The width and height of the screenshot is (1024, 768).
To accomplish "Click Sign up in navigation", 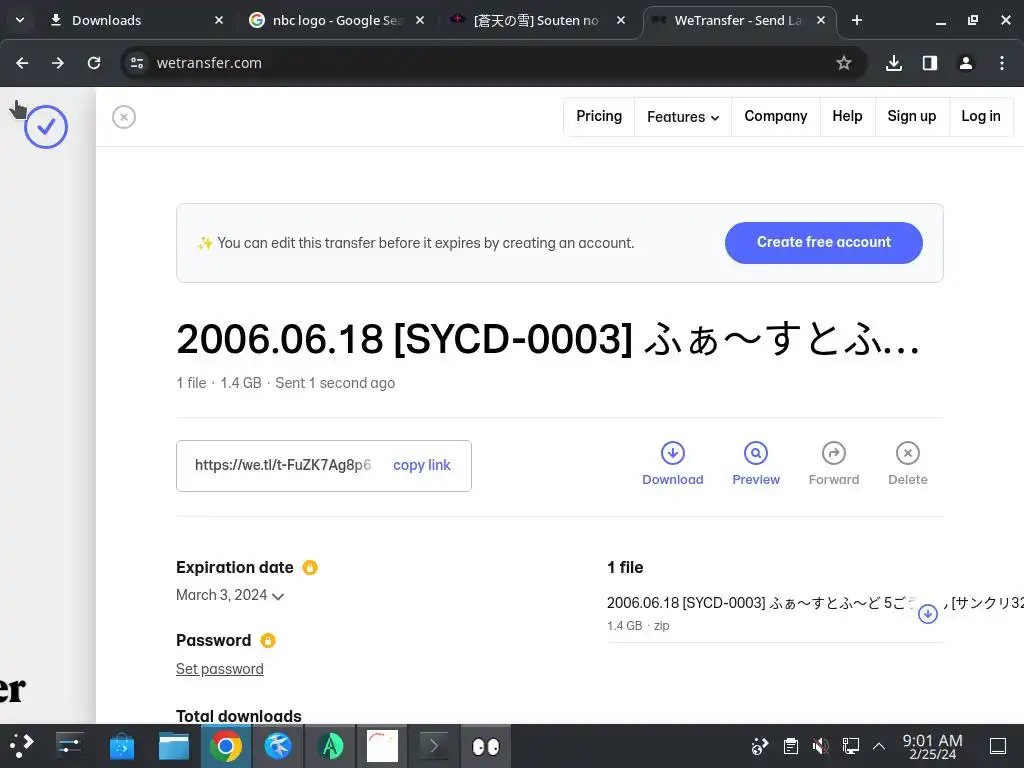I will point(912,116).
